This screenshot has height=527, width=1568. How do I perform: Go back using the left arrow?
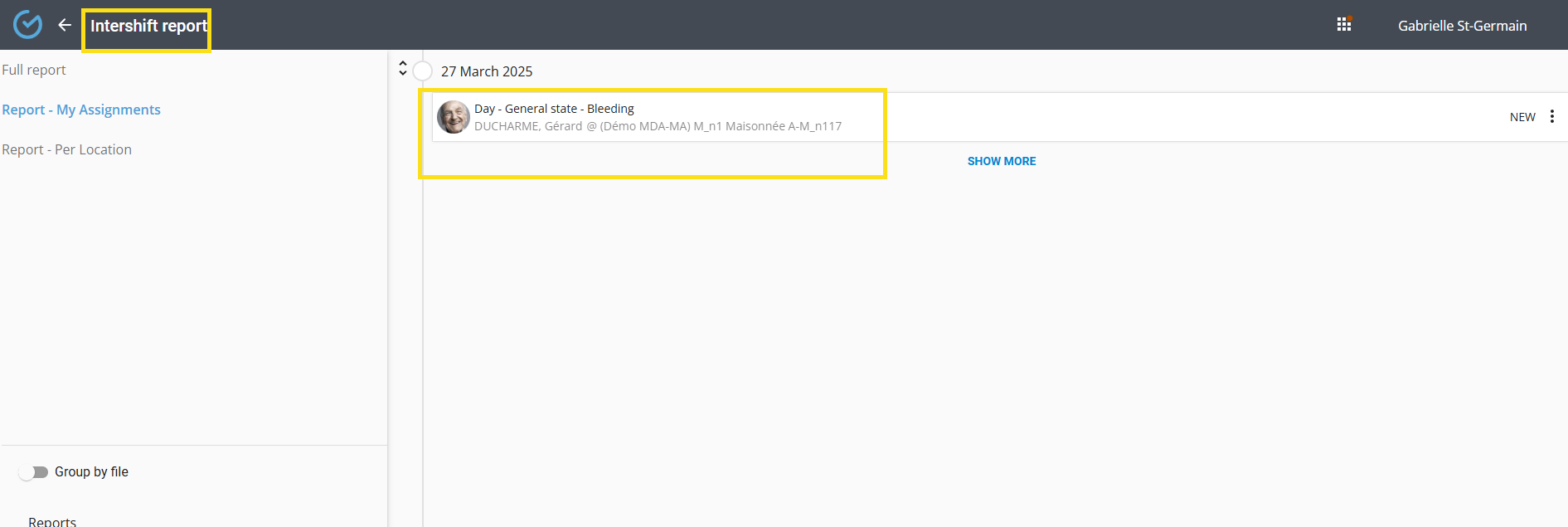tap(65, 25)
